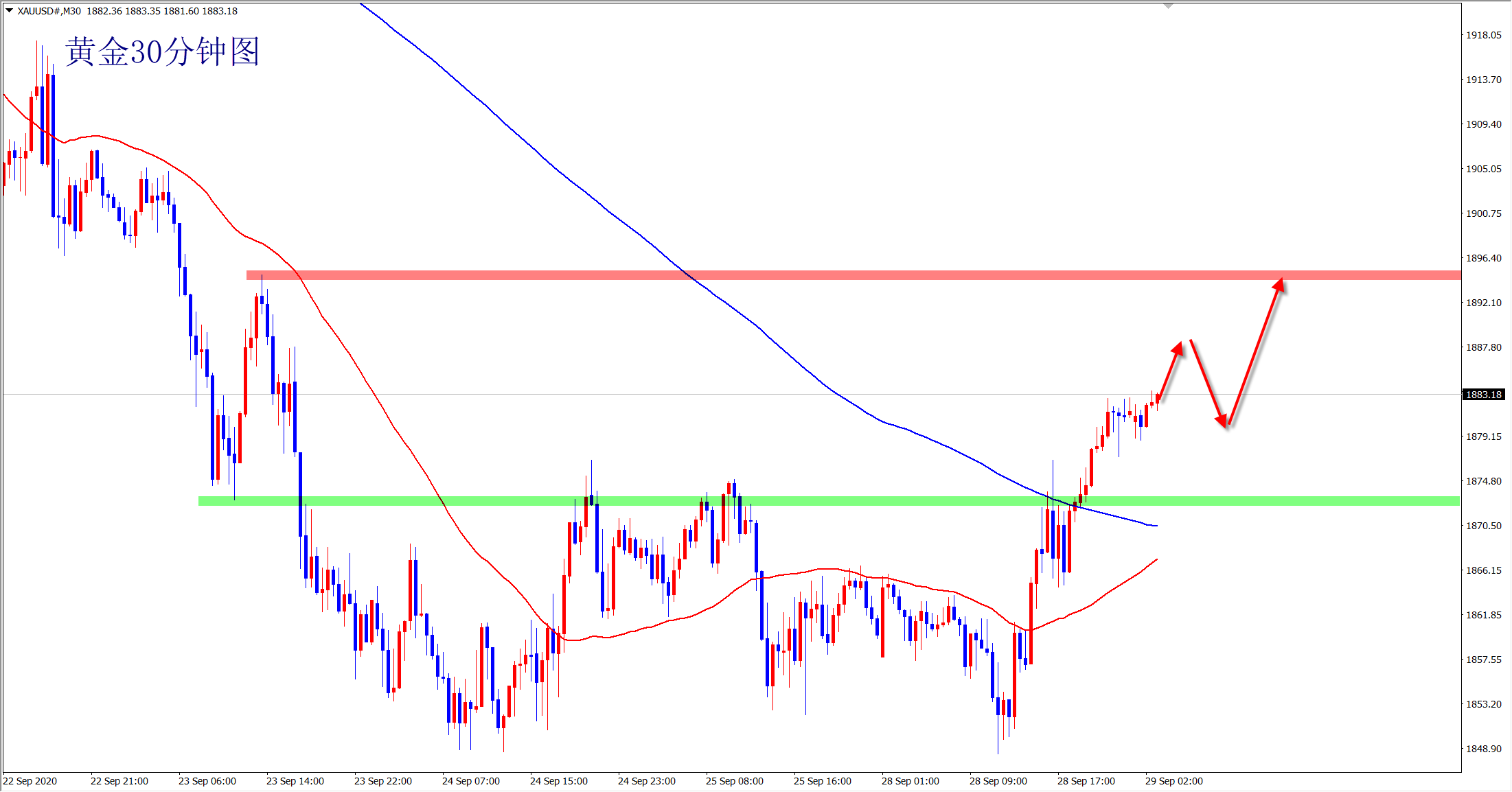Click the 25 Sep 08:00 time label

tap(734, 781)
